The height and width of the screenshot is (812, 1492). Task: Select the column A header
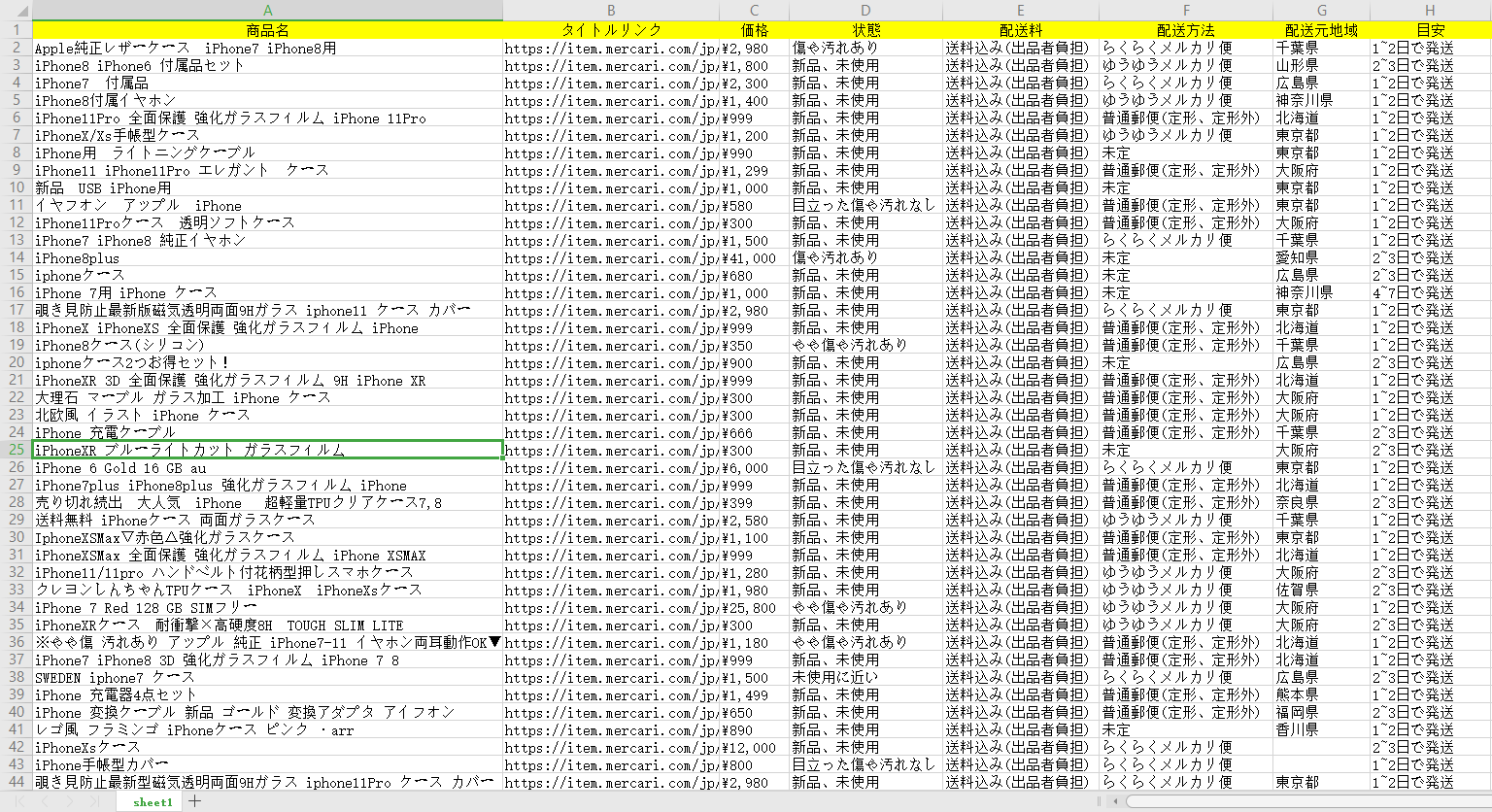[267, 11]
